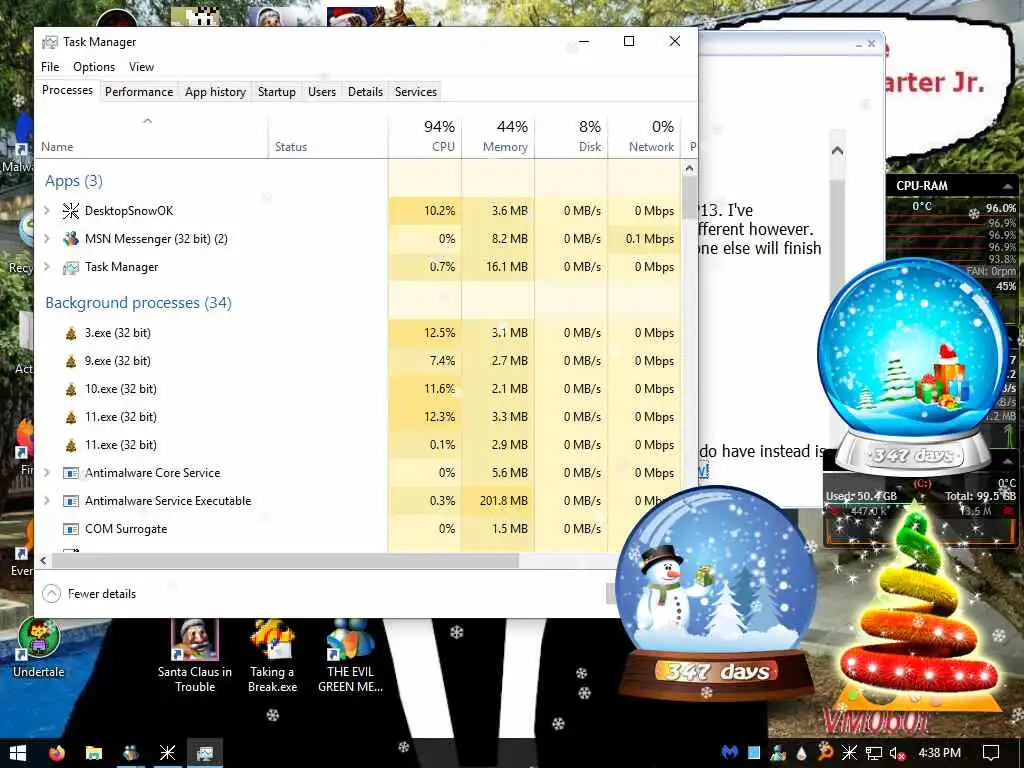
Task: Click DesktopSnowOK snowflake taskbar button
Action: (x=167, y=752)
